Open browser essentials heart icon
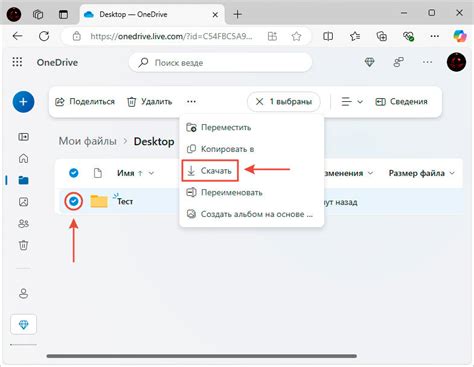The width and height of the screenshot is (474, 367). tap(408, 36)
